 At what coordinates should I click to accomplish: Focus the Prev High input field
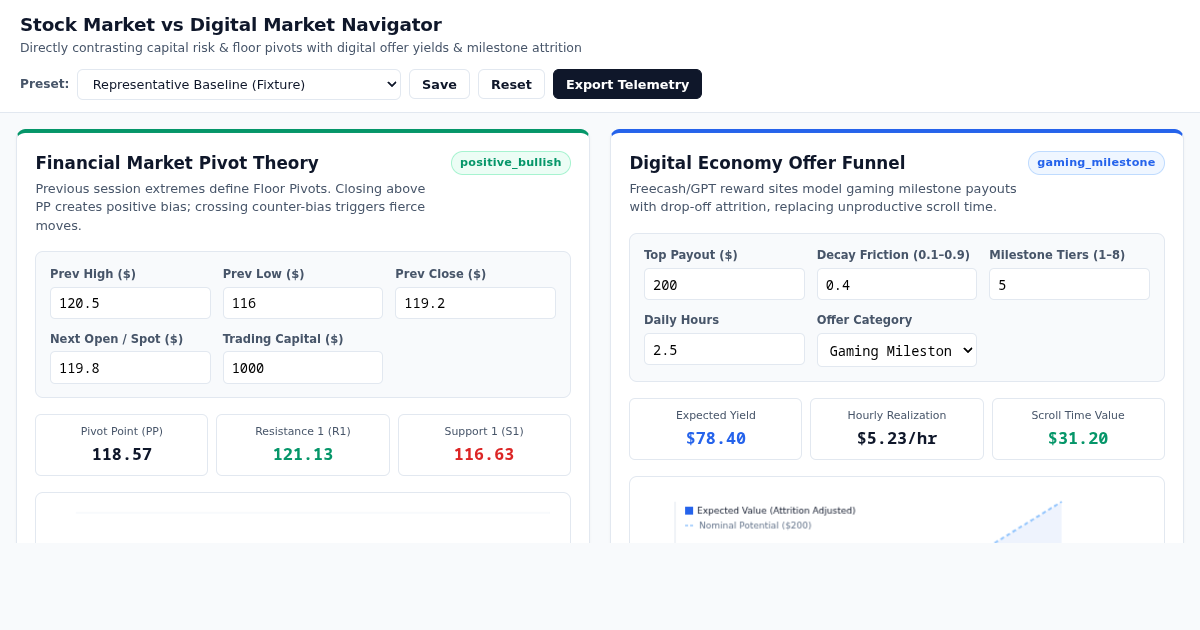click(x=130, y=303)
